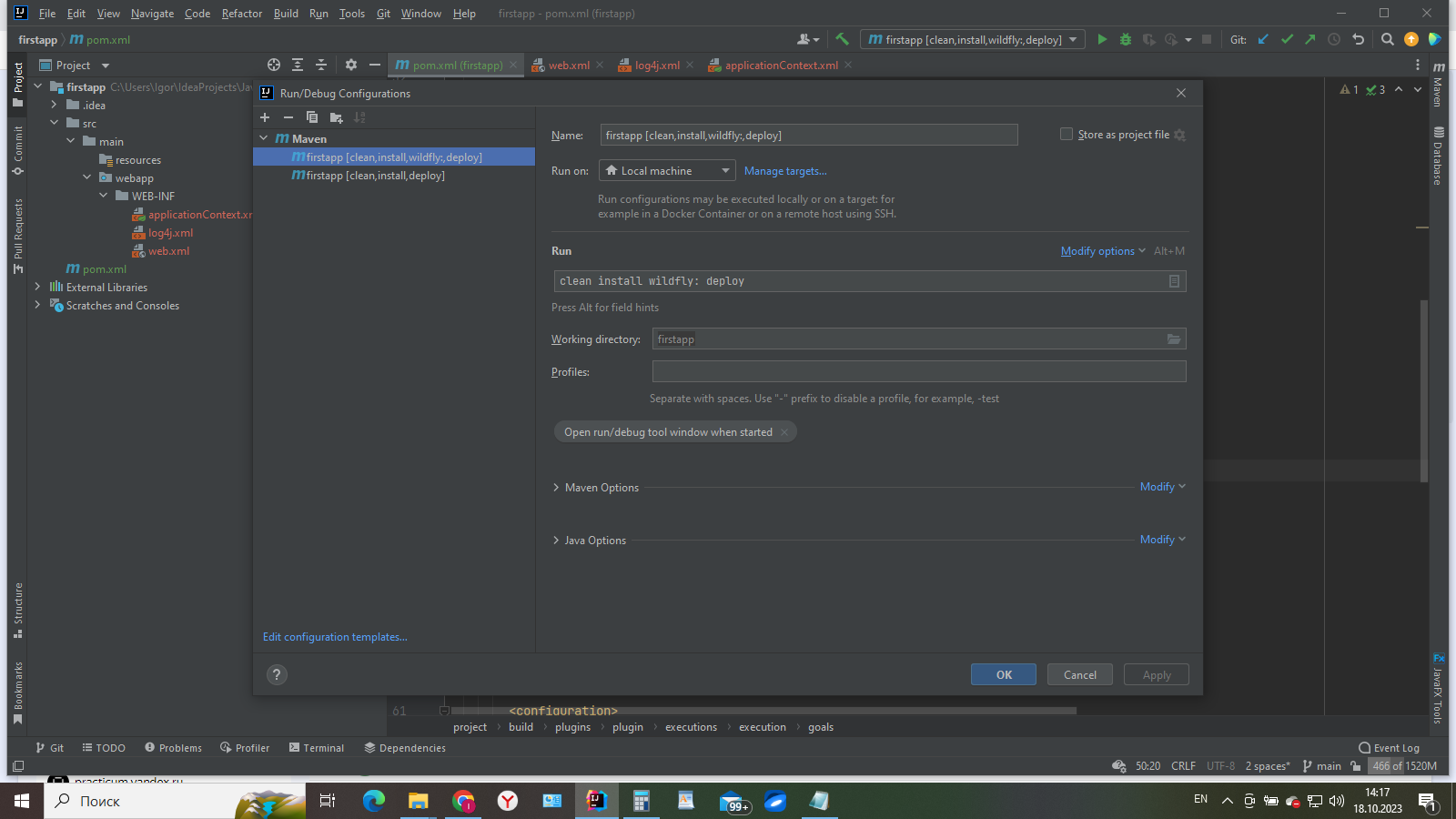This screenshot has height=819, width=1456.
Task: Click the Run command line field
Action: [869, 281]
